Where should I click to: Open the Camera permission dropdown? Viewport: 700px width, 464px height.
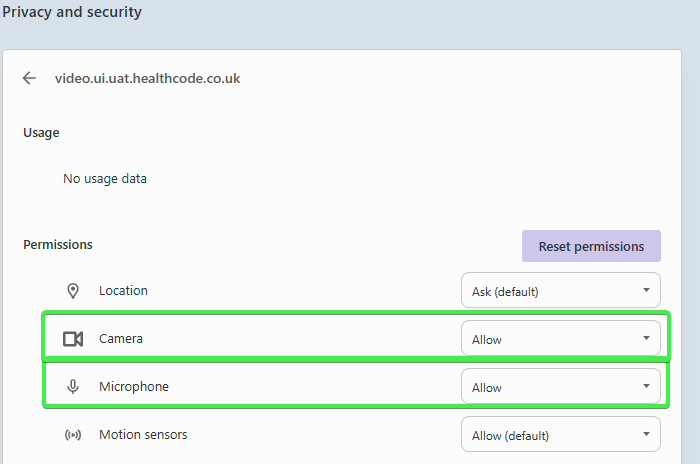(x=560, y=339)
